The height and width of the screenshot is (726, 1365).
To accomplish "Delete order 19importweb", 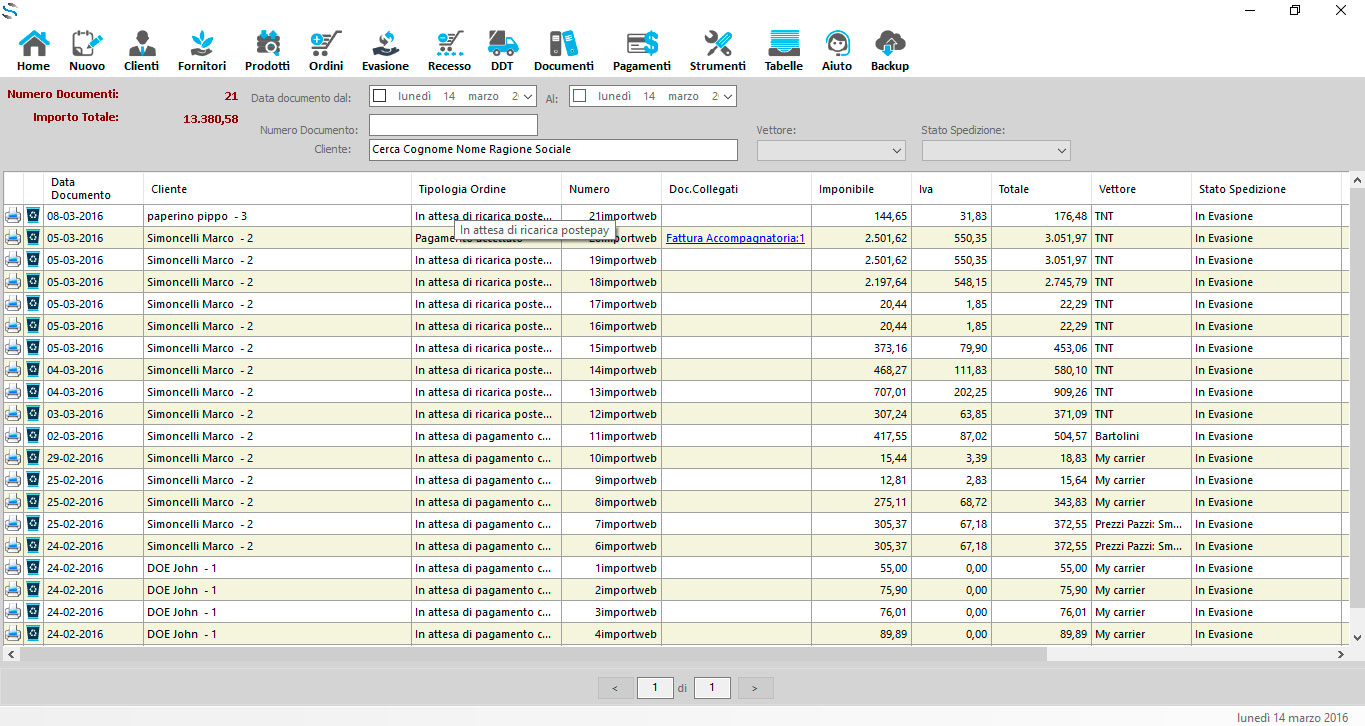I will 33,259.
